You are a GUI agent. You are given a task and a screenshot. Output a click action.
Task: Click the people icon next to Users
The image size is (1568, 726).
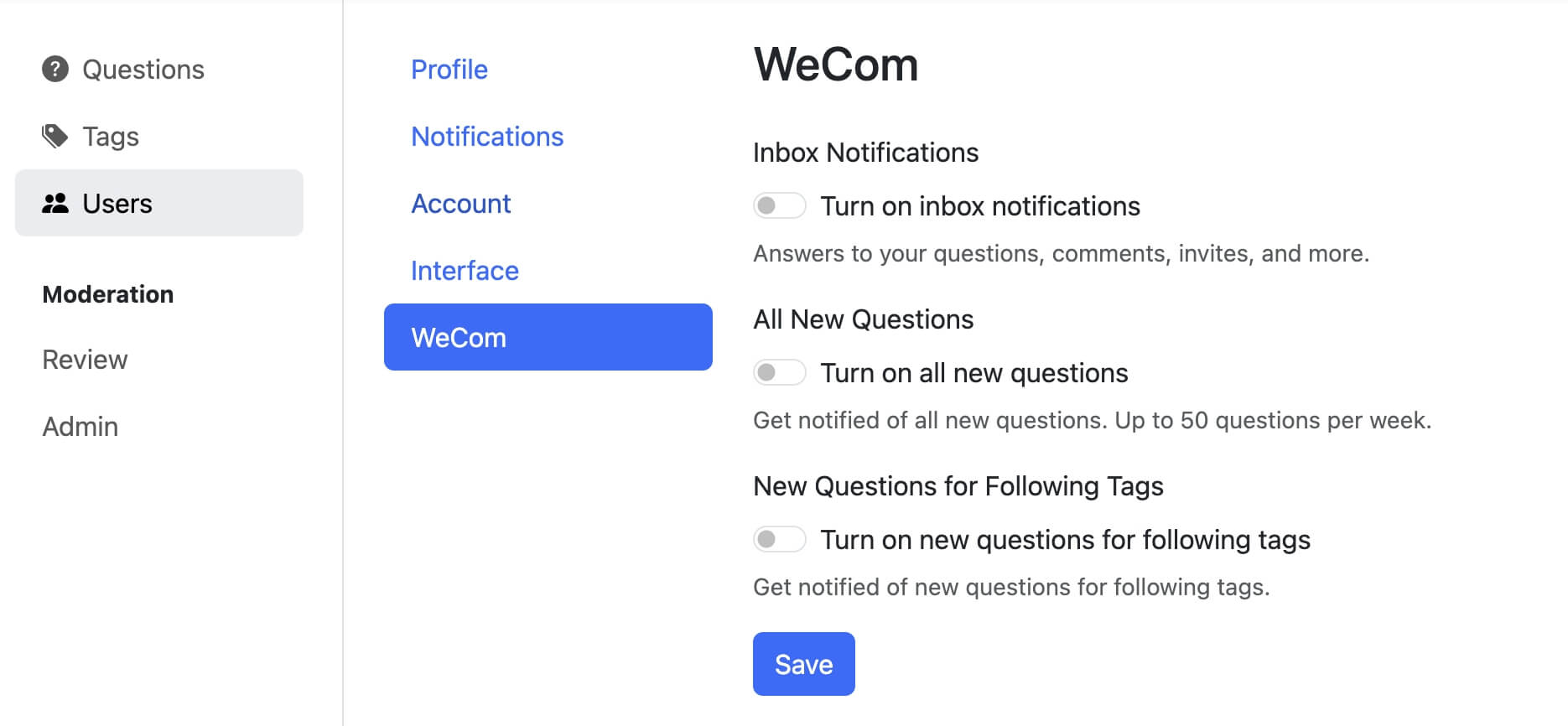point(55,202)
